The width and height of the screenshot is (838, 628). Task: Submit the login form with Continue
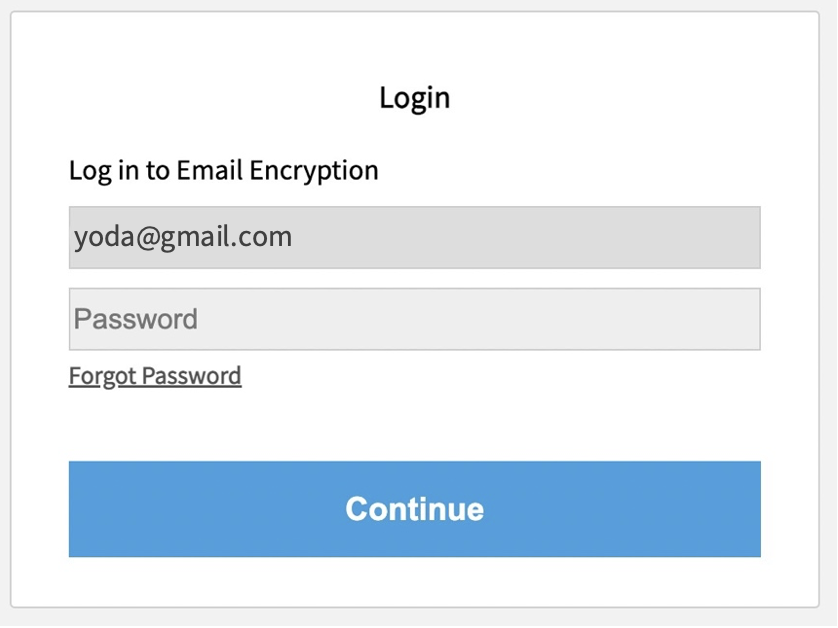coord(414,509)
